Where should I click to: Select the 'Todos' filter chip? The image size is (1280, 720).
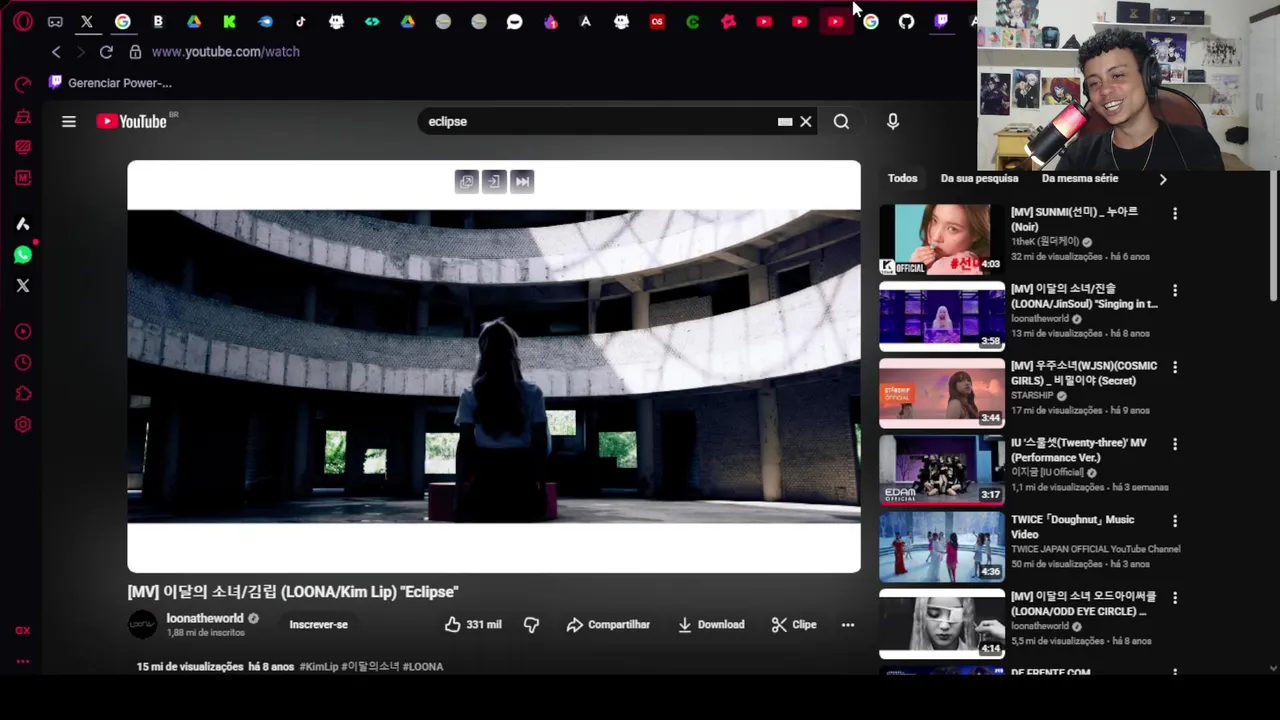tap(902, 178)
